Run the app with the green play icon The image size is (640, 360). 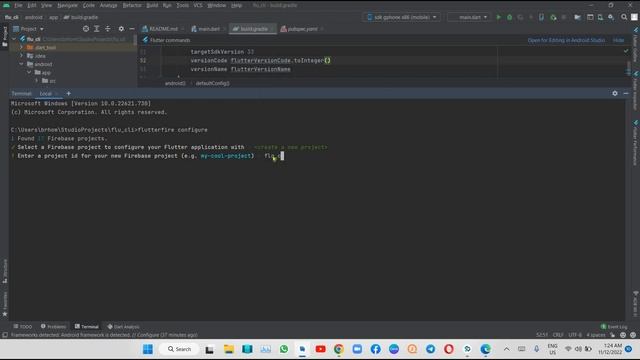(x=498, y=17)
